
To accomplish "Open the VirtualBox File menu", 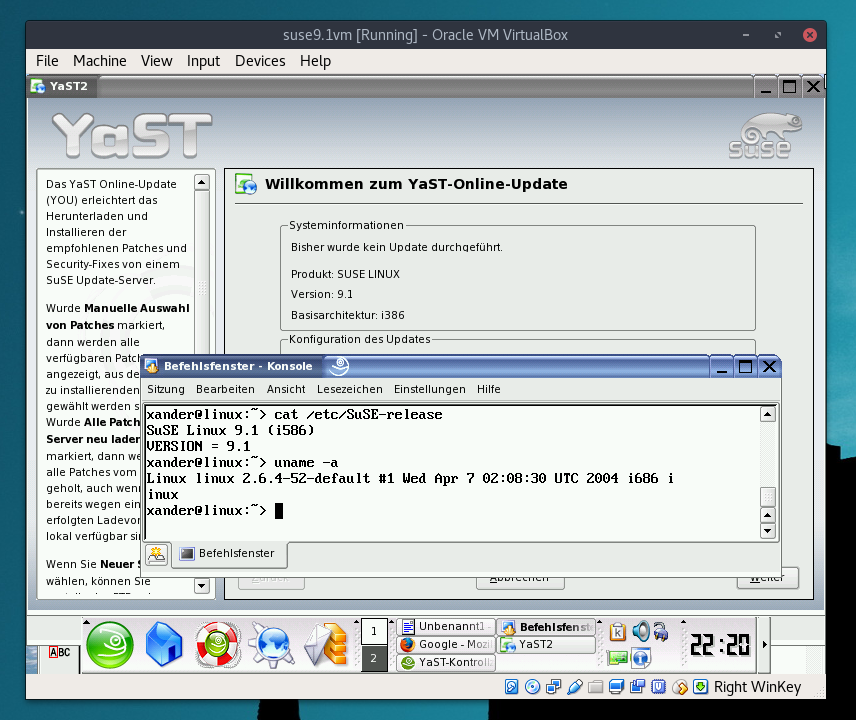I will 47,61.
